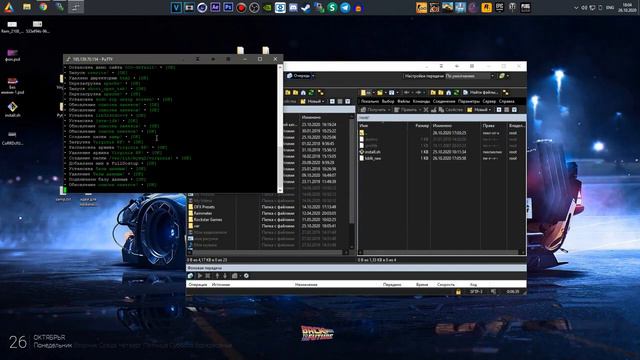Click select-all plus icon in local toolbar
The image size is (640, 360).
click(x=332, y=101)
